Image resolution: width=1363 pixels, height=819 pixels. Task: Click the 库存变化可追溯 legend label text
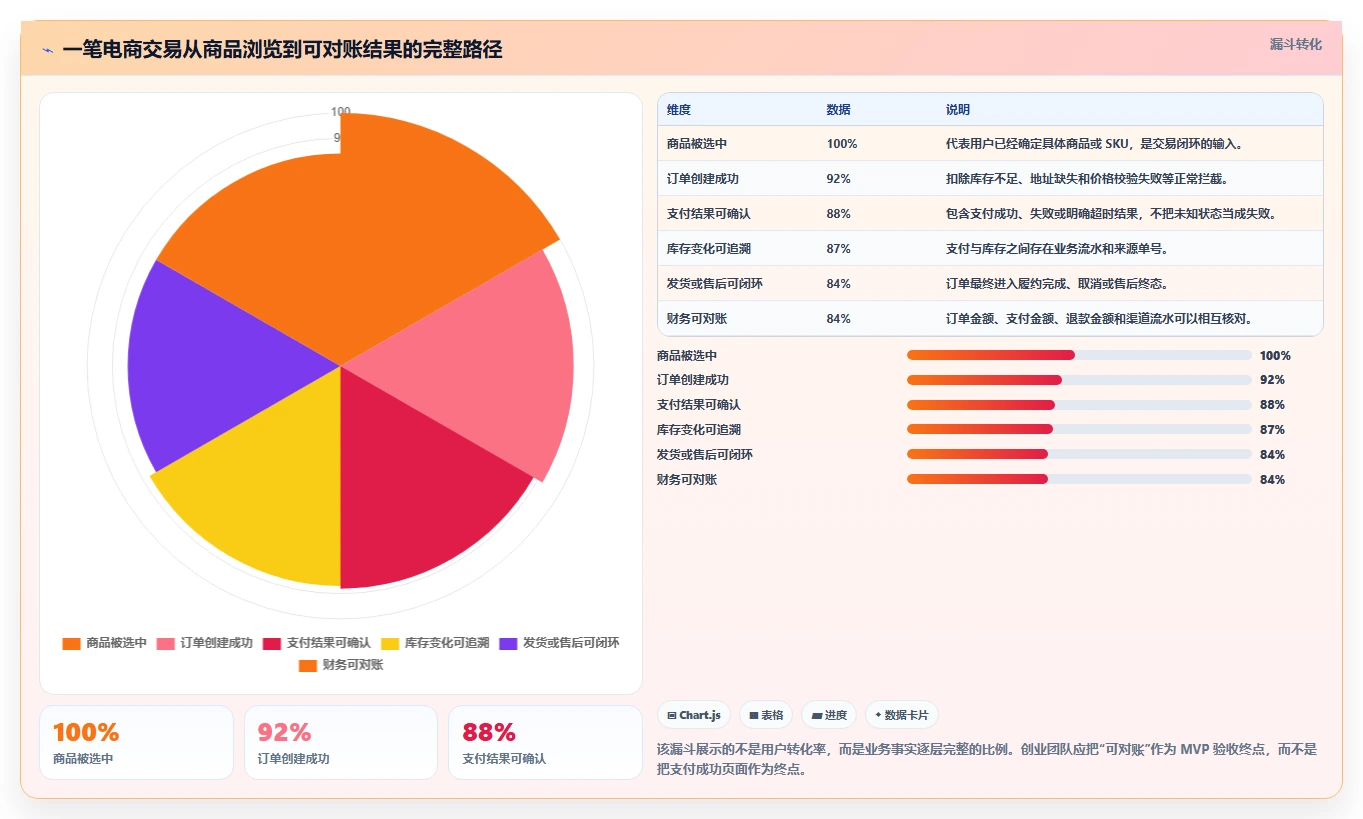(x=447, y=643)
